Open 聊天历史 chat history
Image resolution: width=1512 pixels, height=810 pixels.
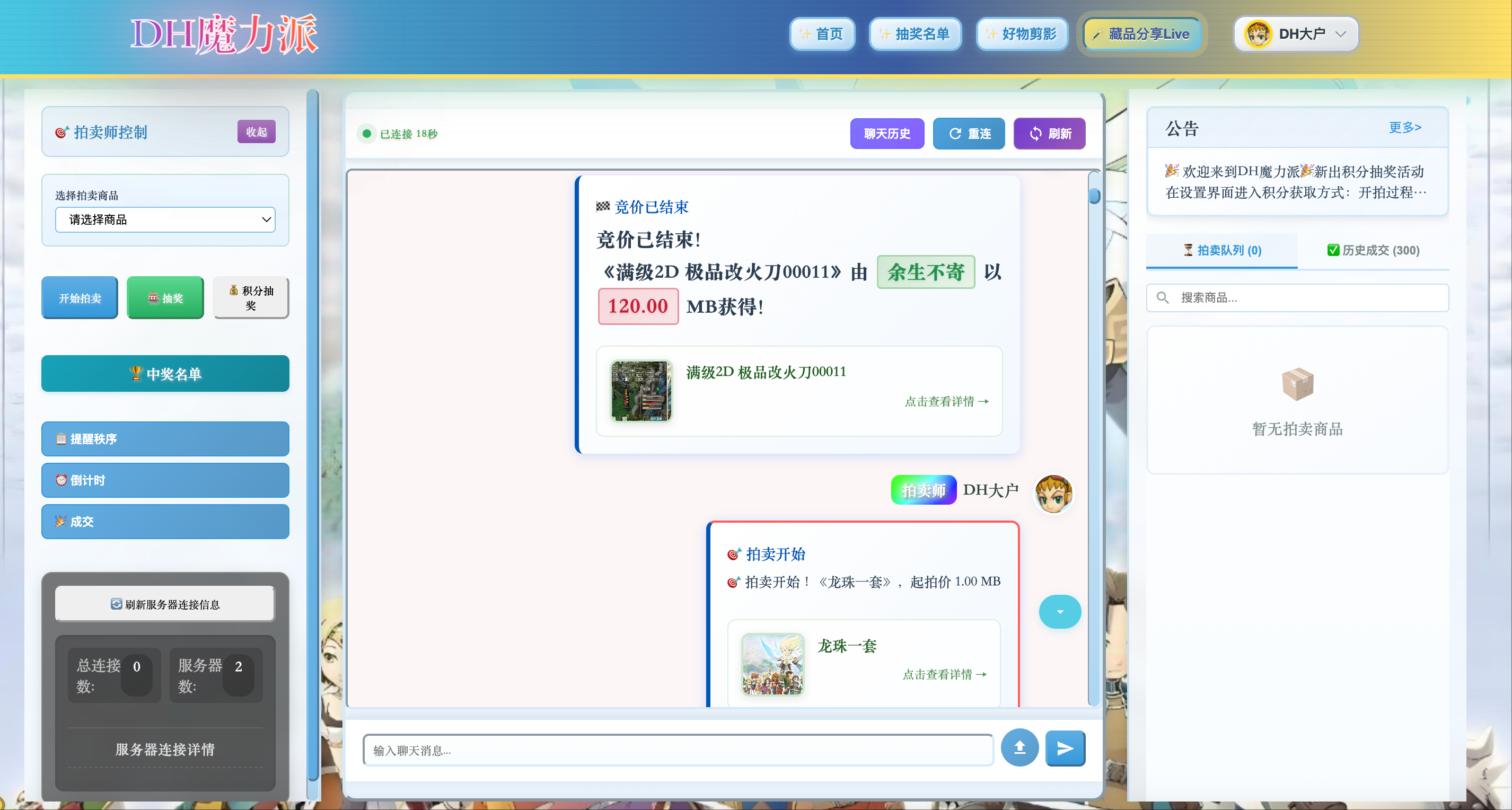click(x=887, y=133)
